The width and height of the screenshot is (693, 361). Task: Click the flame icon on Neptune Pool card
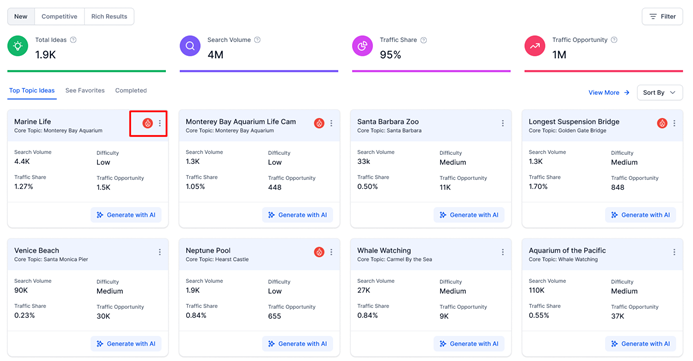pyautogui.click(x=319, y=252)
